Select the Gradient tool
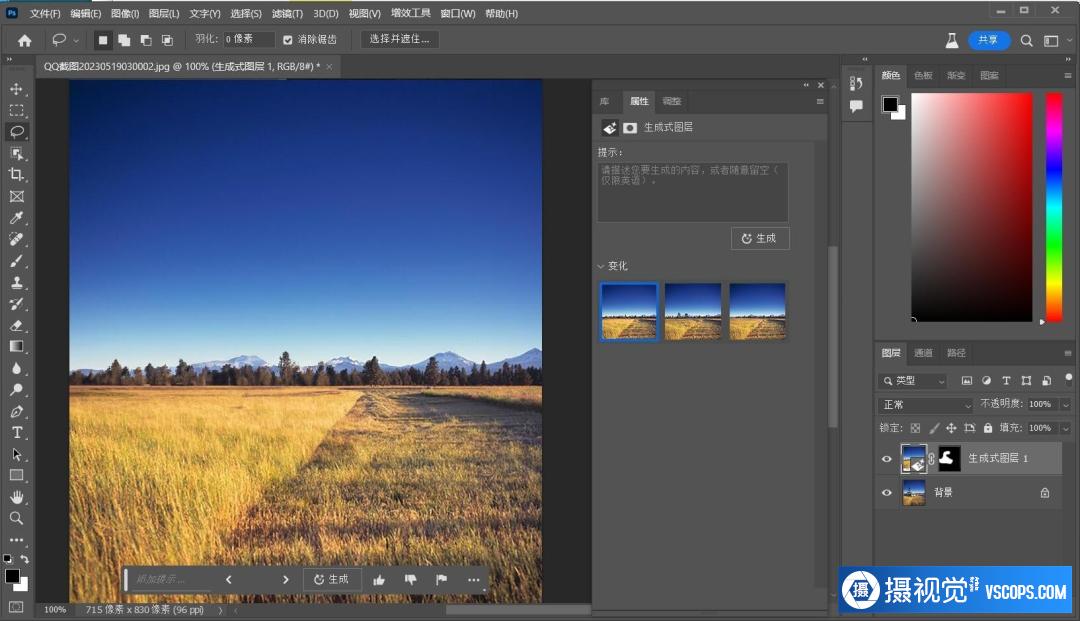This screenshot has width=1080, height=621. pyautogui.click(x=17, y=346)
